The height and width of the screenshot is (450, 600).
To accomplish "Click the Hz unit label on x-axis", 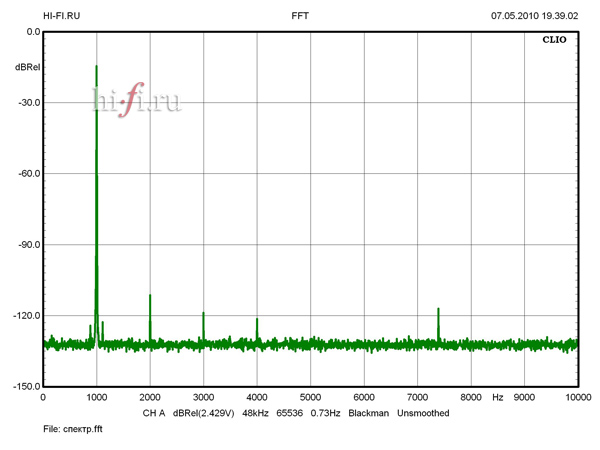I will tap(497, 397).
